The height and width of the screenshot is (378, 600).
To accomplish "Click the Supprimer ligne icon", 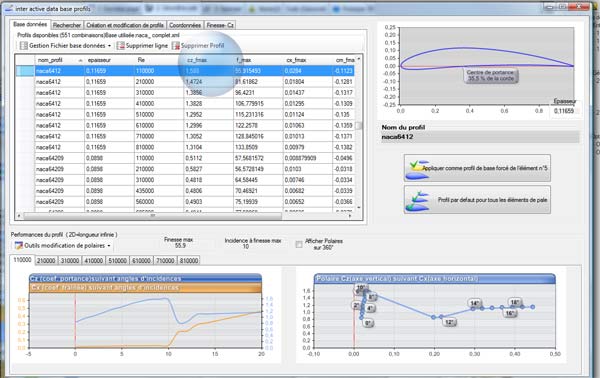I will (x=121, y=46).
